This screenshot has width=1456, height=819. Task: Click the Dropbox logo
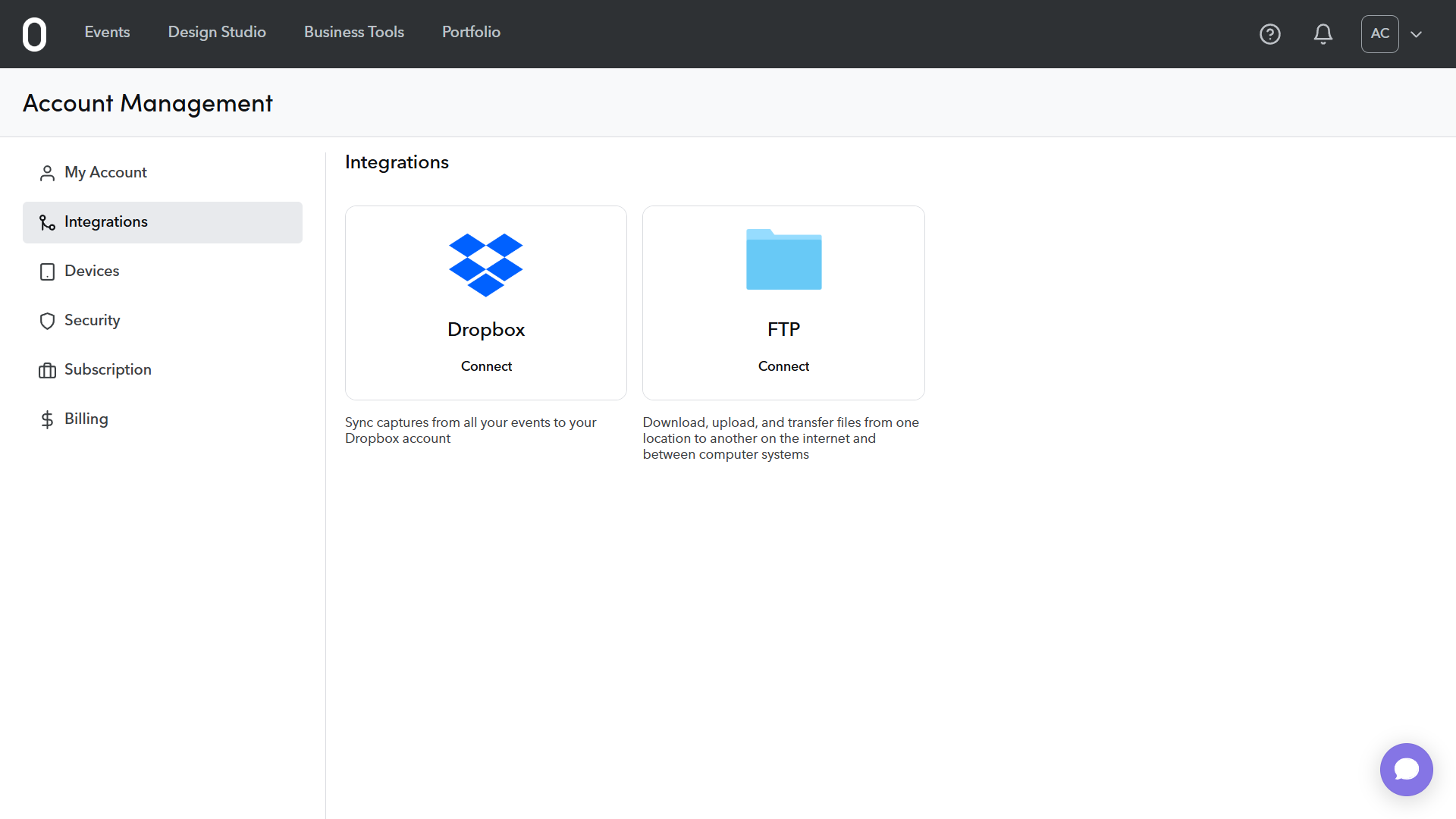coord(486,265)
